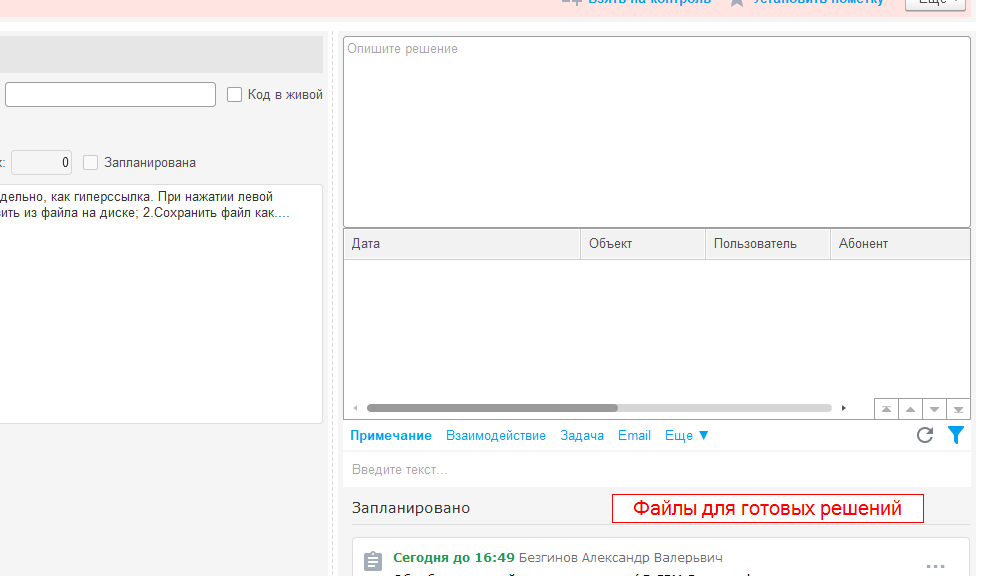Open three-dots menu on planned task

[935, 566]
